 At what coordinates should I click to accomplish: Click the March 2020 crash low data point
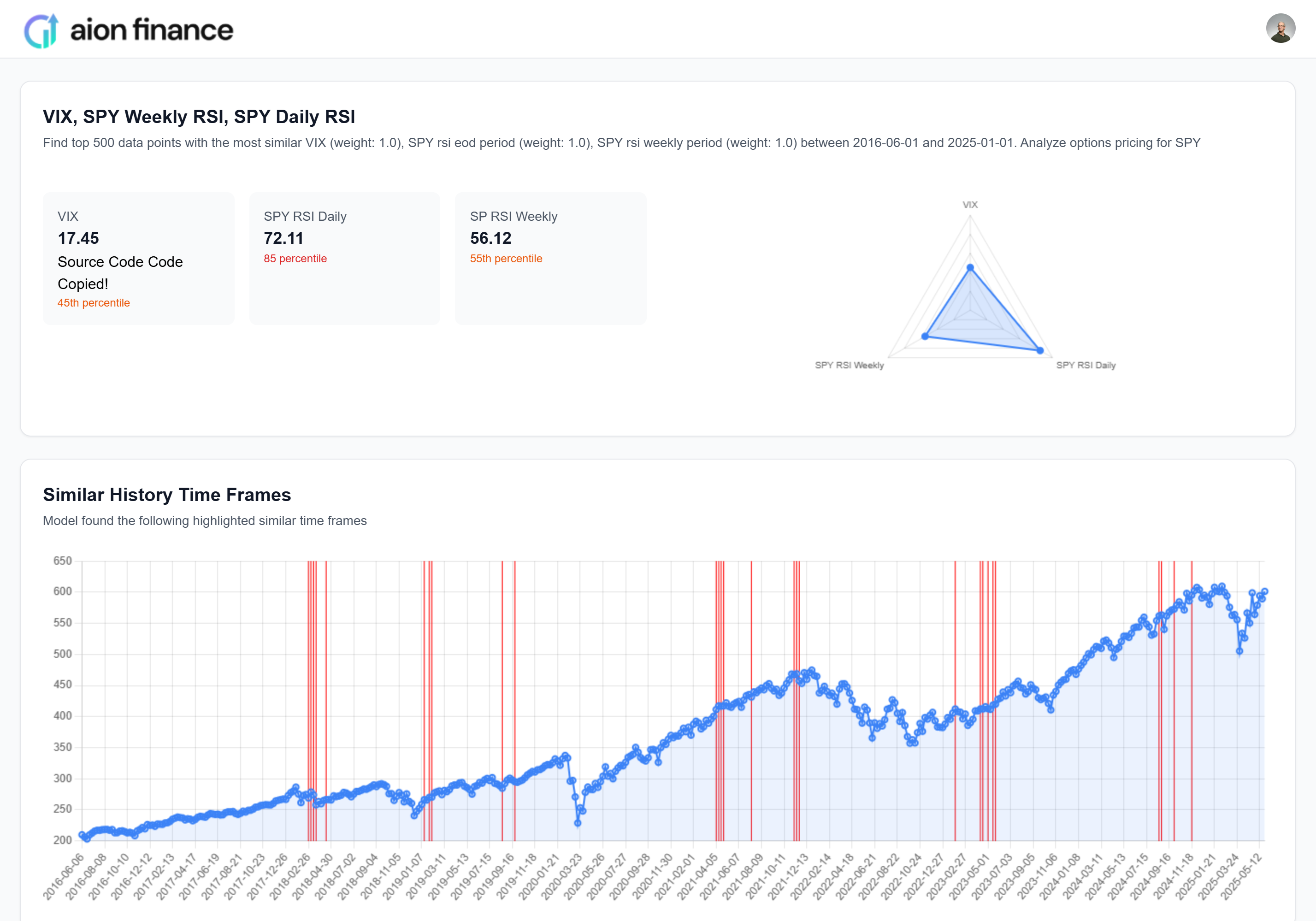click(x=578, y=823)
